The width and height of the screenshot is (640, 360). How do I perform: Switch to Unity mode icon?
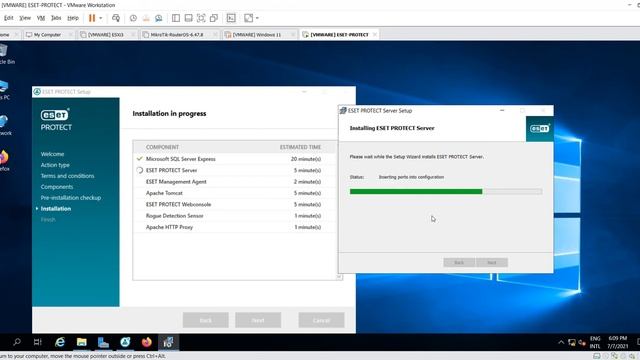[x=214, y=18]
